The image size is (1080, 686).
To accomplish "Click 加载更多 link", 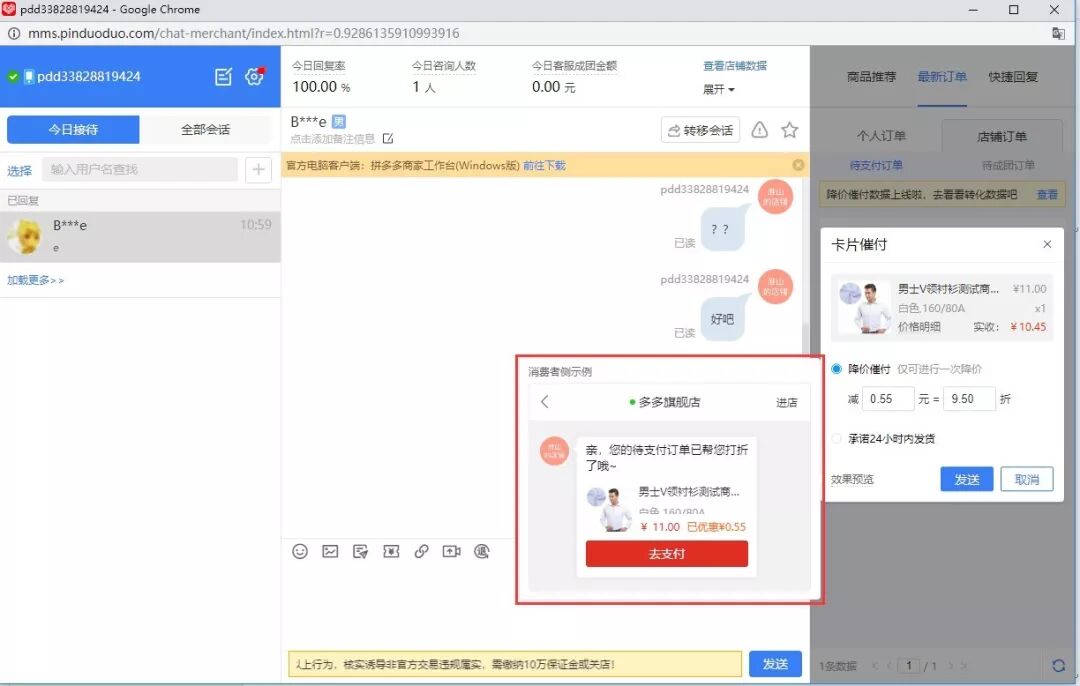I will tap(35, 280).
